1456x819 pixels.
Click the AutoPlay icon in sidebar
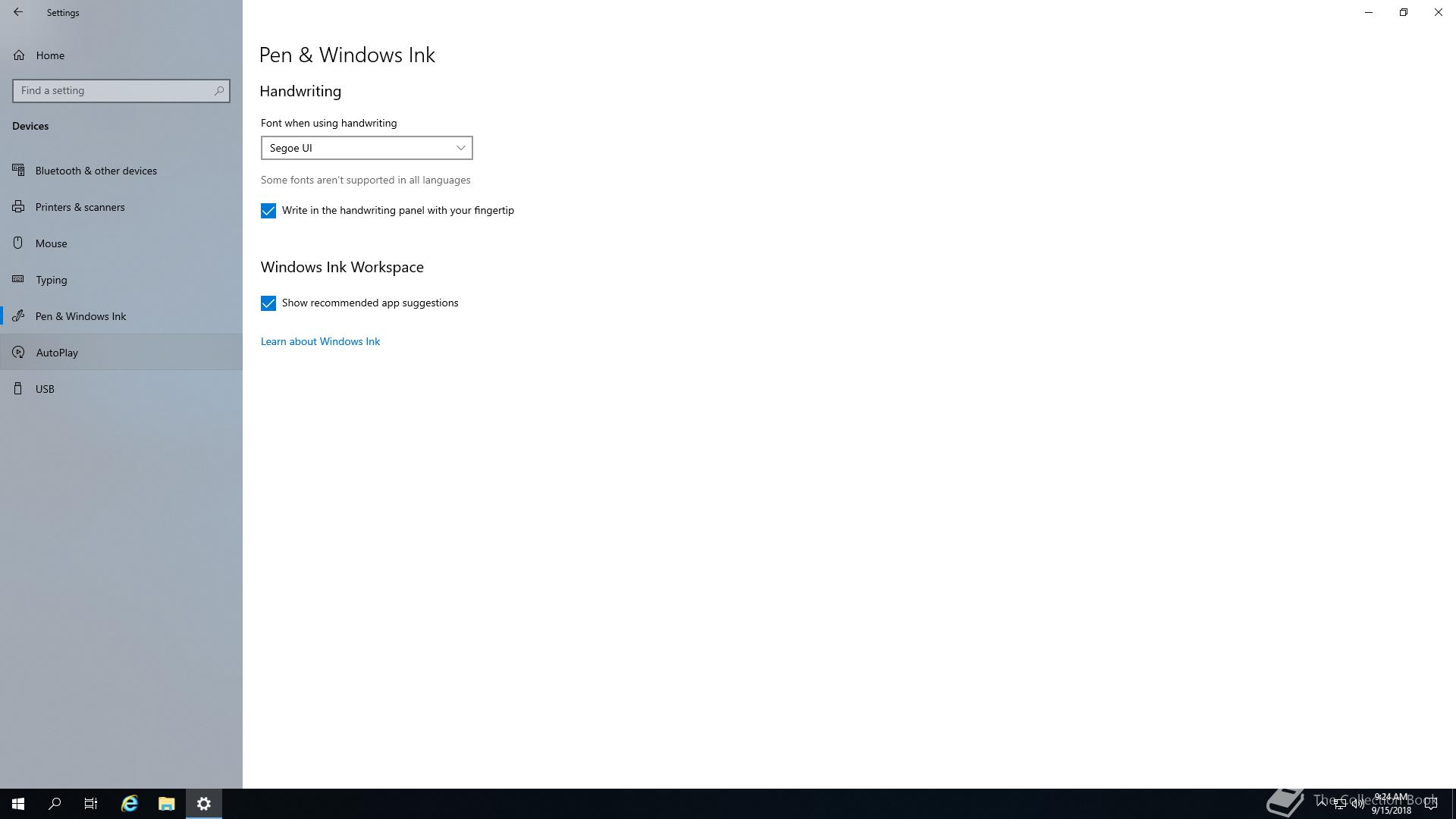18,353
